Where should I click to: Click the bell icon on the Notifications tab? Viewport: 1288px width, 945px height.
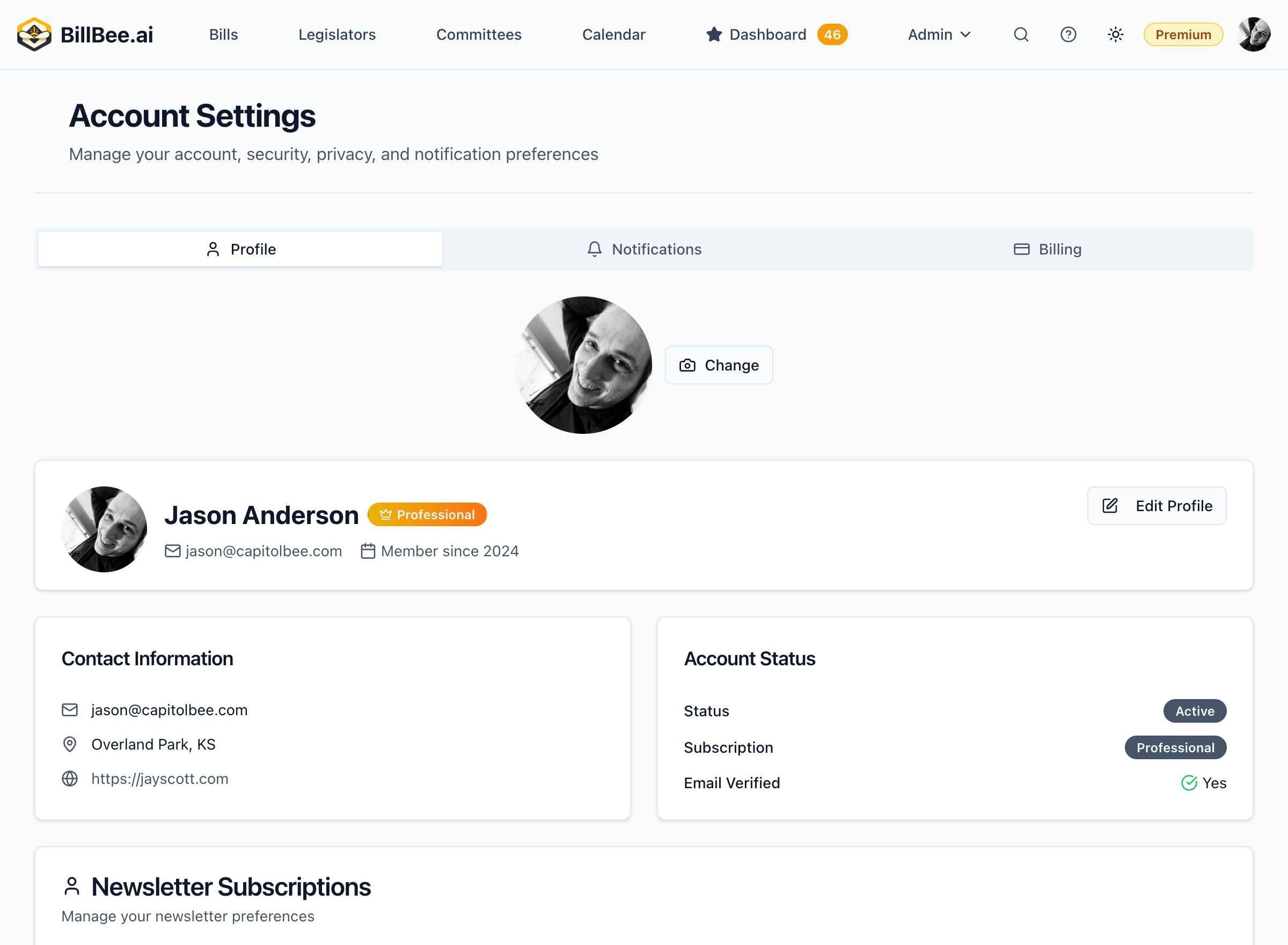[x=594, y=250]
